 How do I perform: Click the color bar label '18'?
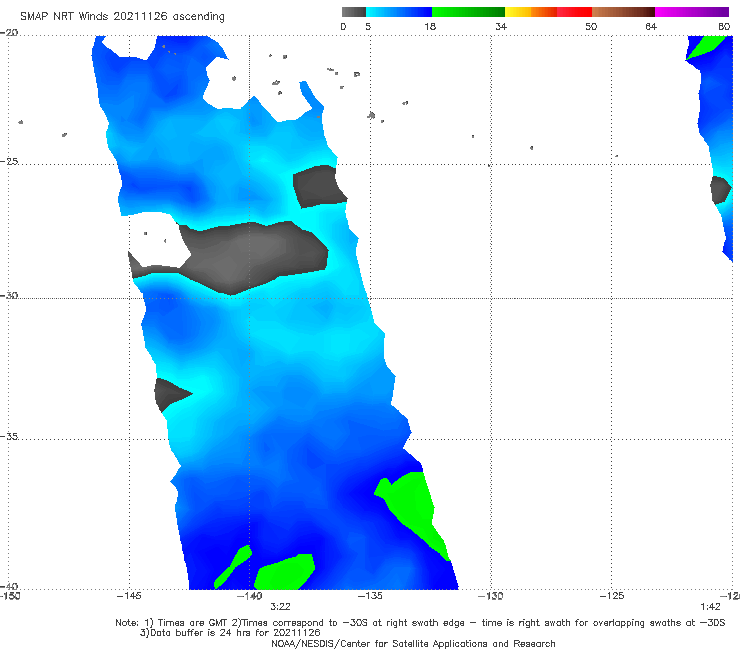click(430, 27)
